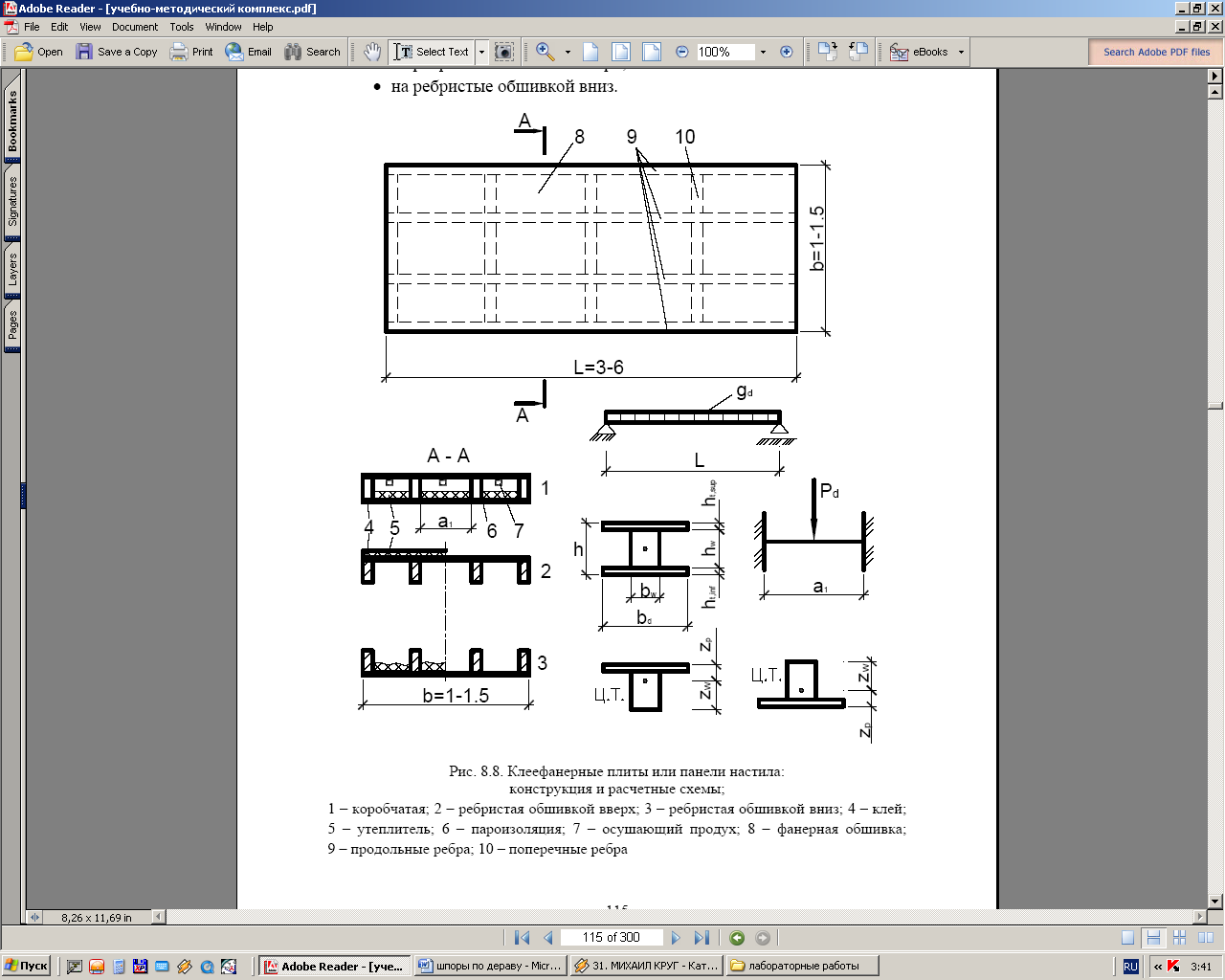Open the eBooks dropdown arrow
1225x980 pixels.
[961, 52]
